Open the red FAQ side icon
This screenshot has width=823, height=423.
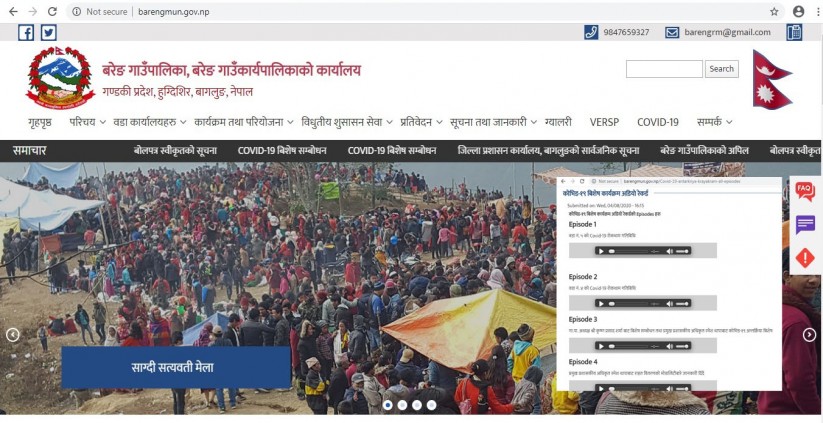805,191
